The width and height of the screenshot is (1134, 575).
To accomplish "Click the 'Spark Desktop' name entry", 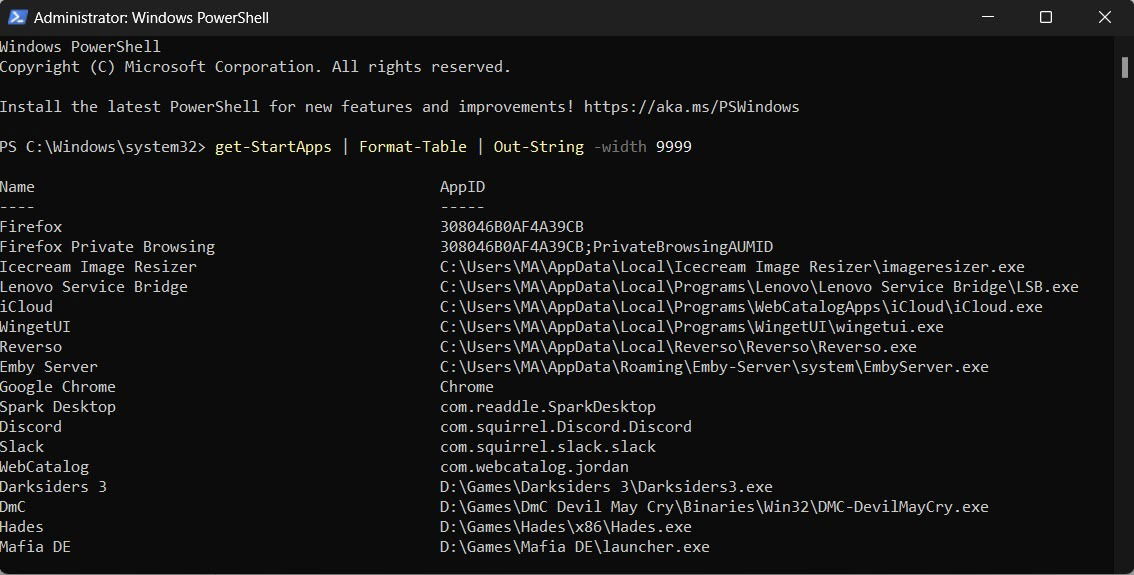I will (58, 406).
